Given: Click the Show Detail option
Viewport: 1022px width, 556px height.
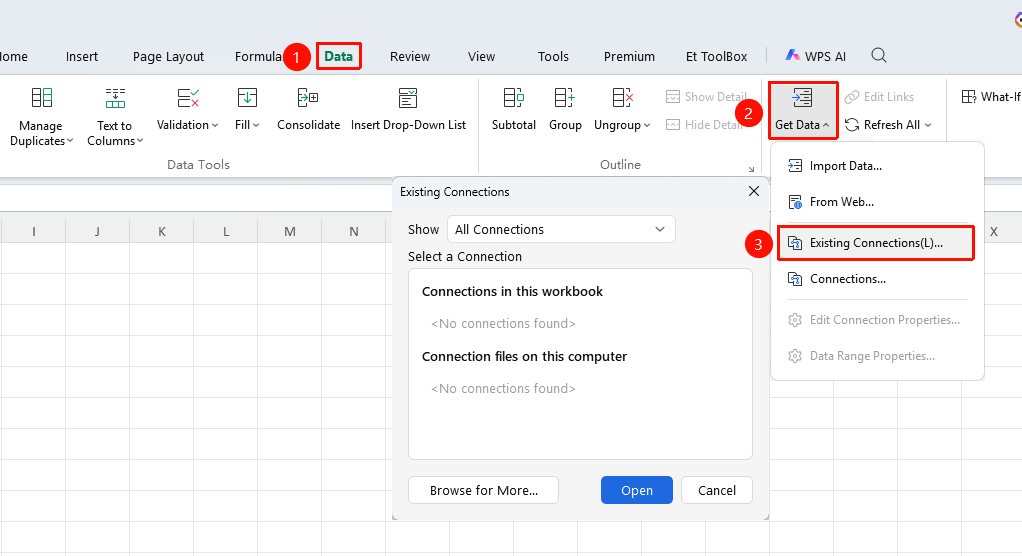Looking at the screenshot, I should (x=706, y=96).
